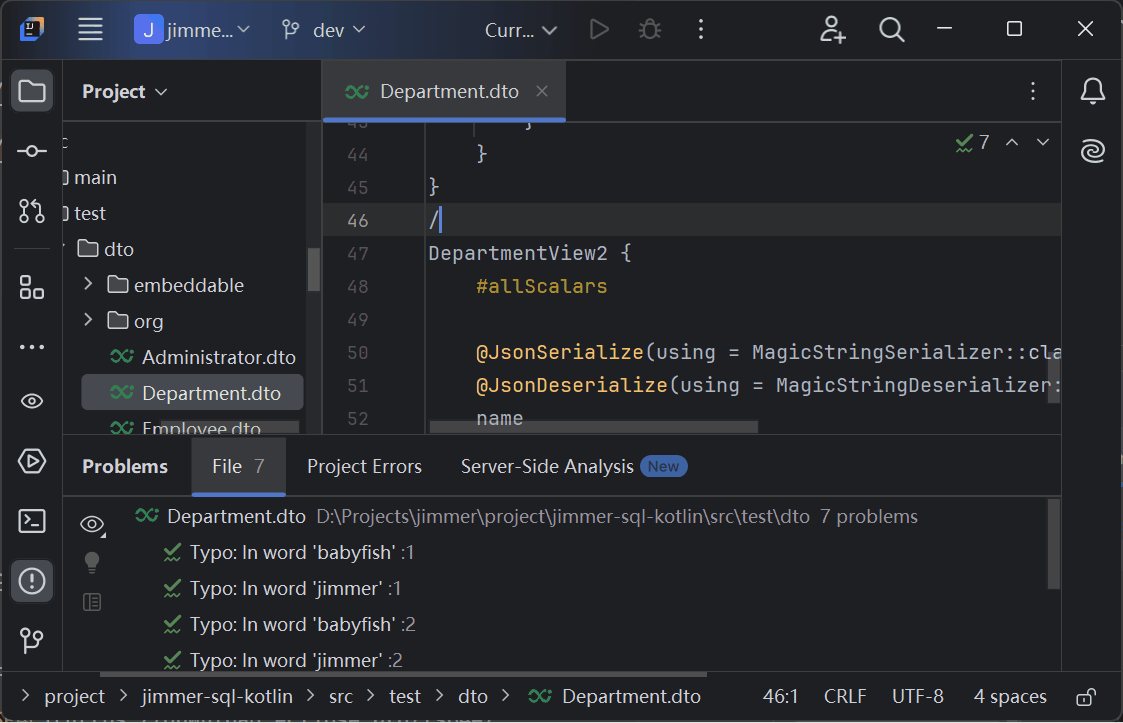Click CRLF line separator in status bar

tap(845, 697)
